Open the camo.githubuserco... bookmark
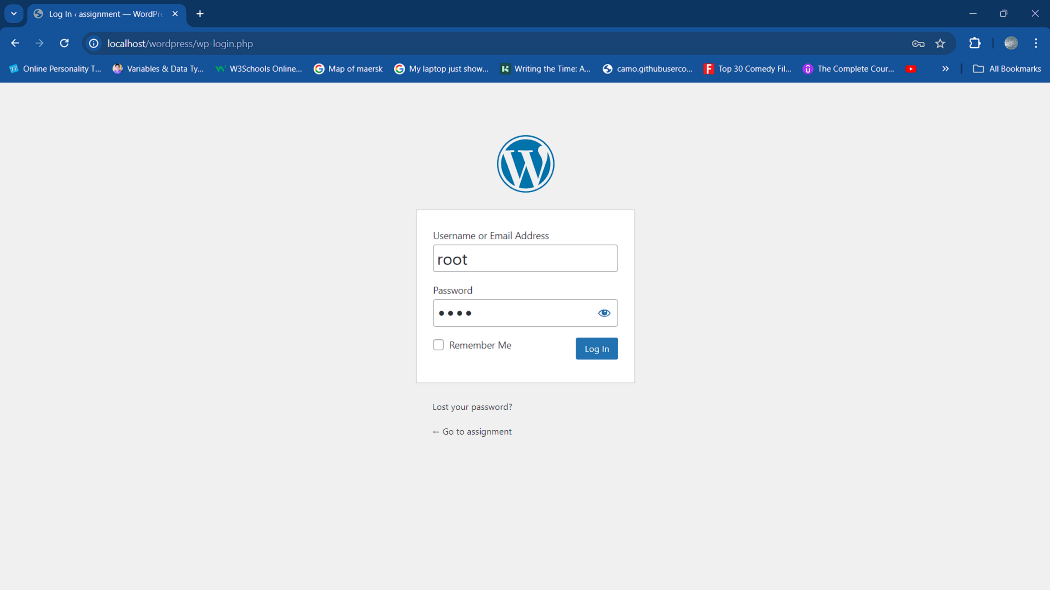The width and height of the screenshot is (1050, 590). (648, 69)
